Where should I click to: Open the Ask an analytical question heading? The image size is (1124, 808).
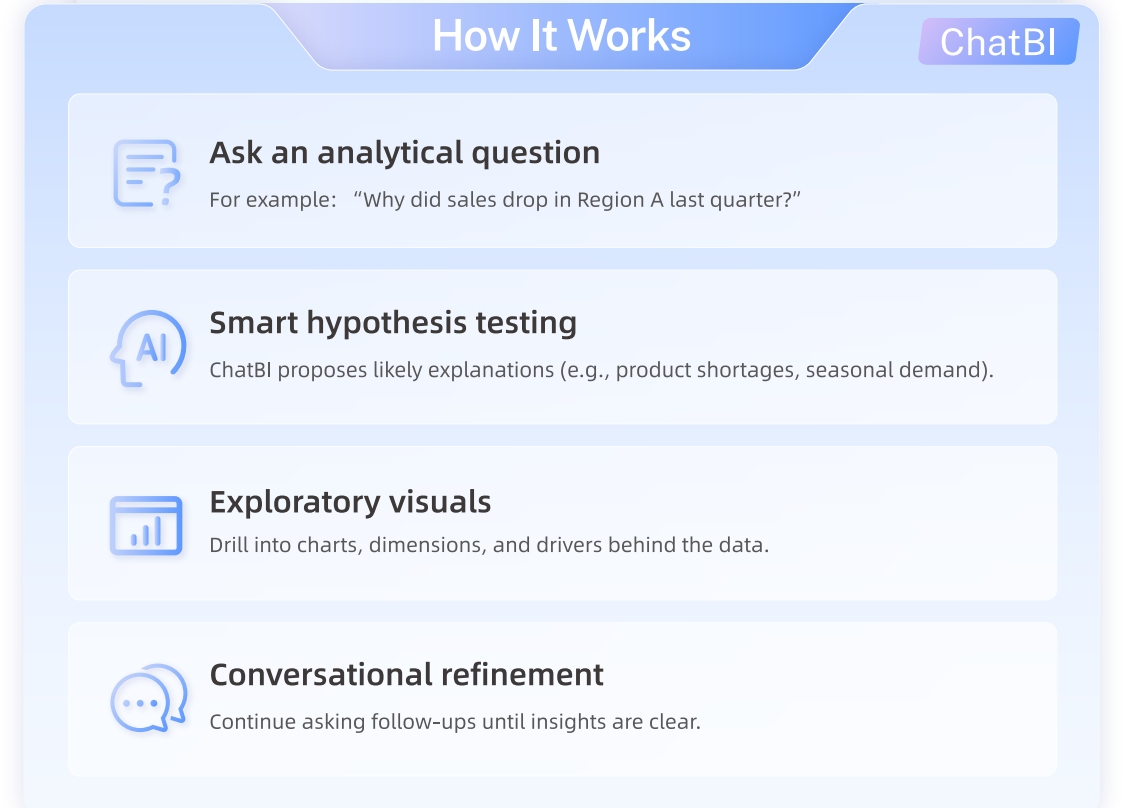click(x=404, y=153)
